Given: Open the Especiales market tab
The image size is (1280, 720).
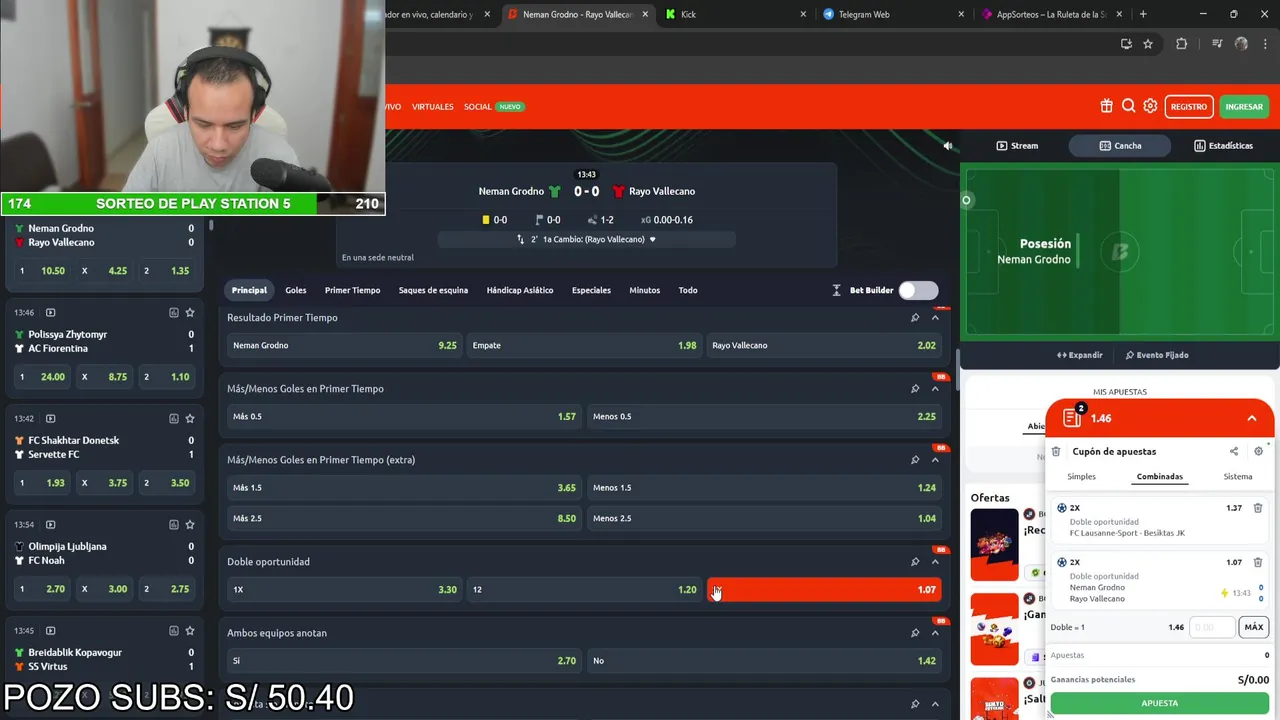Looking at the screenshot, I should coord(591,290).
